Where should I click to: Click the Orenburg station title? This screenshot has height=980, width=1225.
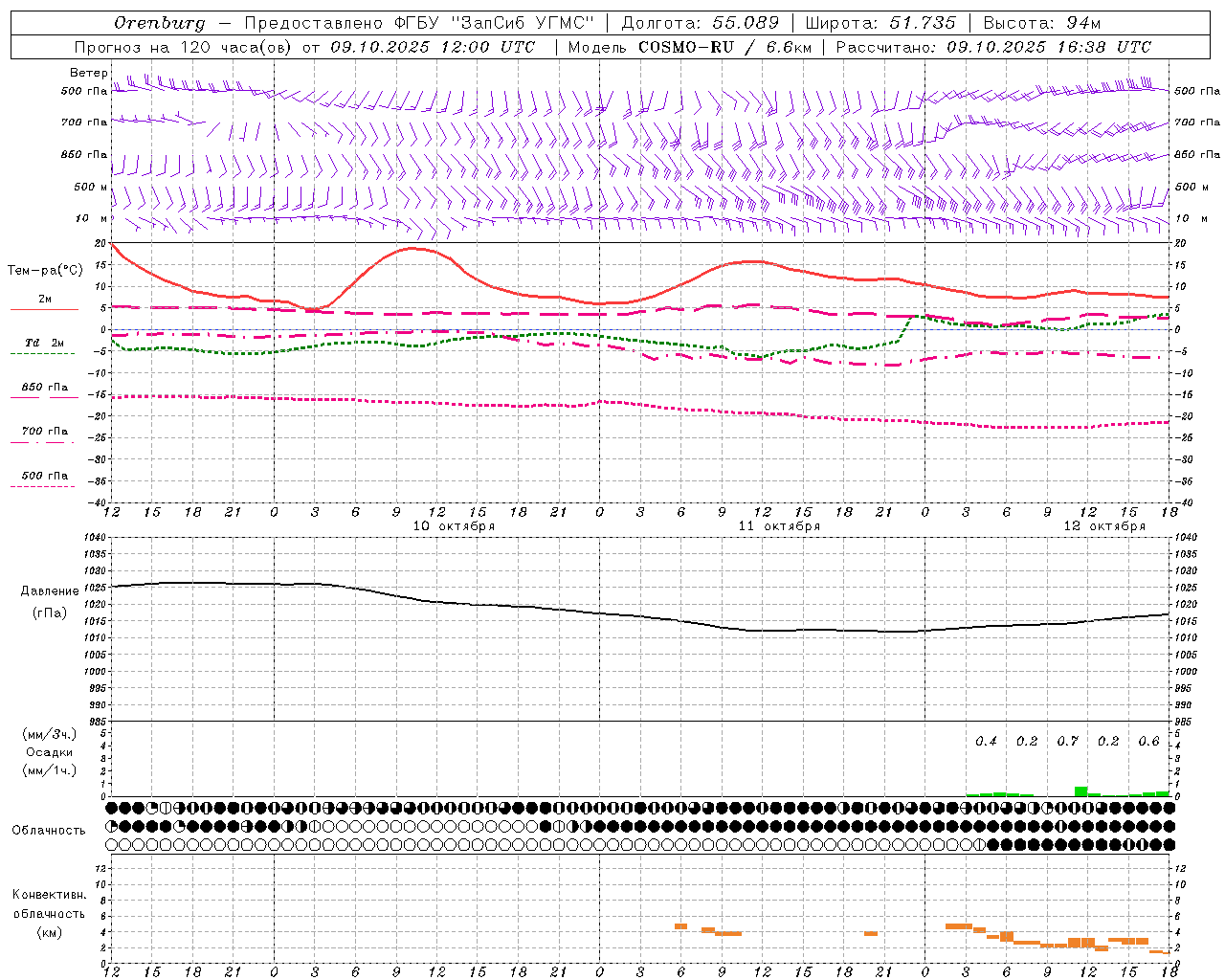(x=160, y=23)
